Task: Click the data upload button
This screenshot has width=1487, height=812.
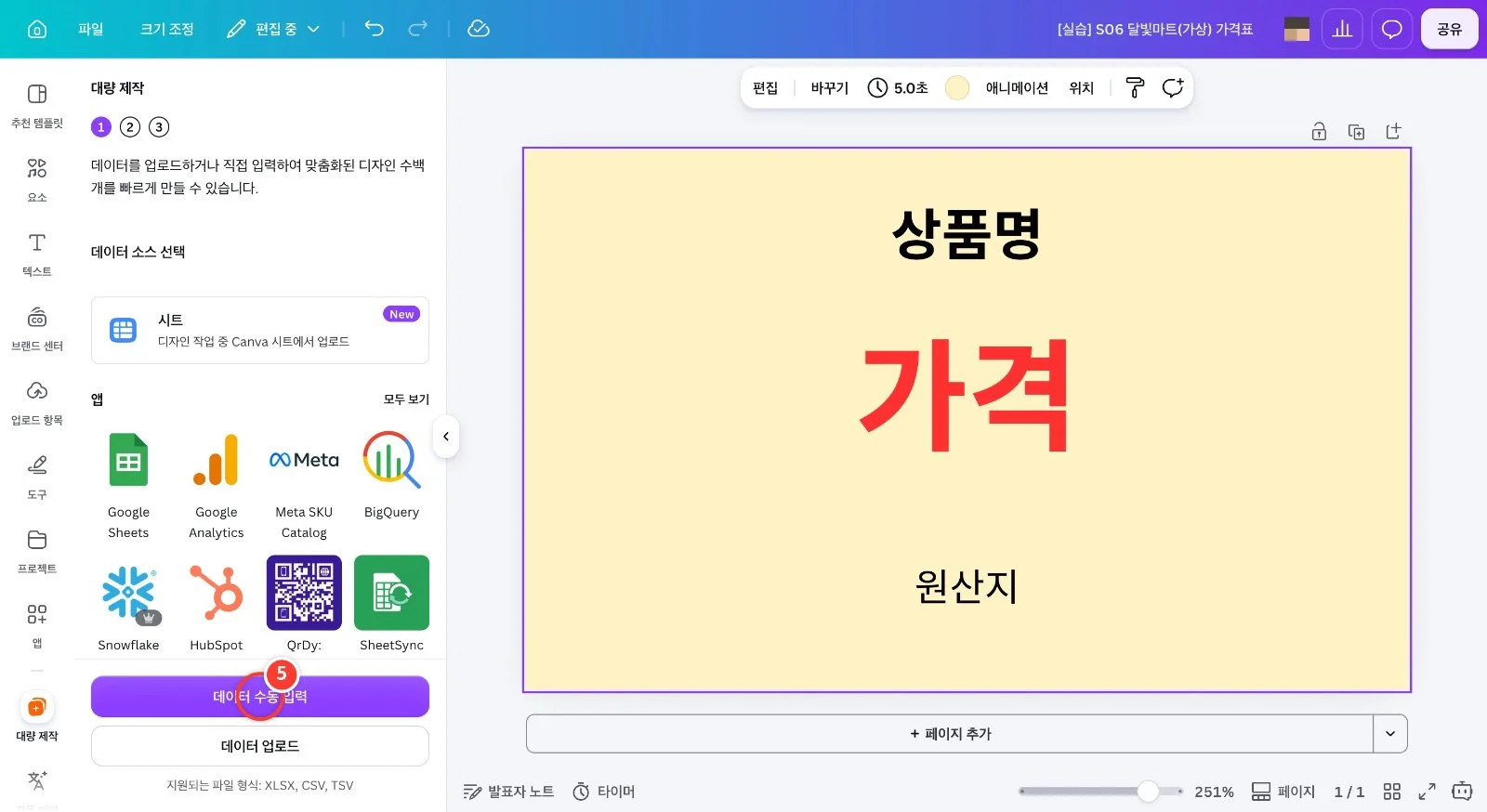Action: point(260,746)
